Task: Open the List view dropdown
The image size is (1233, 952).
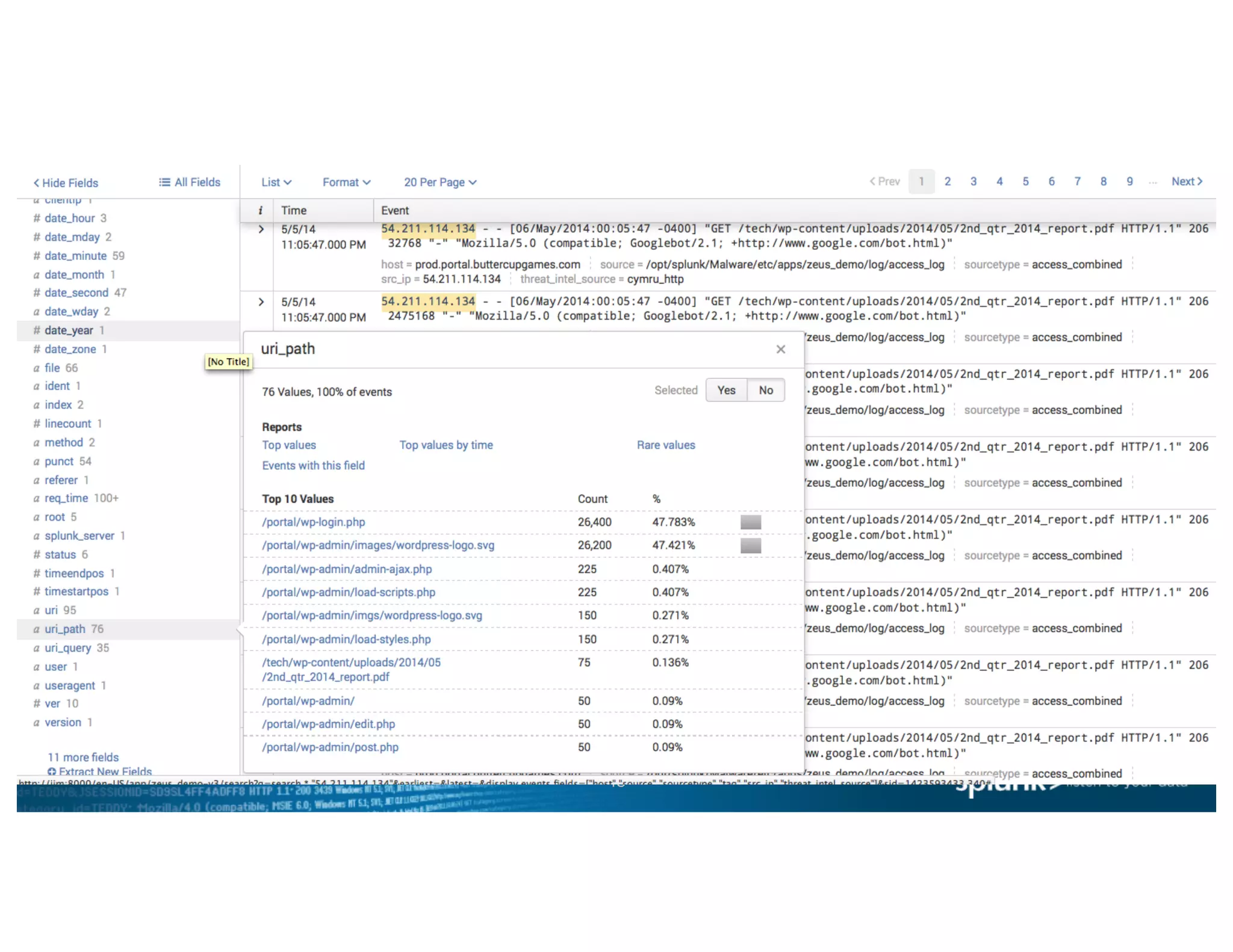Action: 276,182
